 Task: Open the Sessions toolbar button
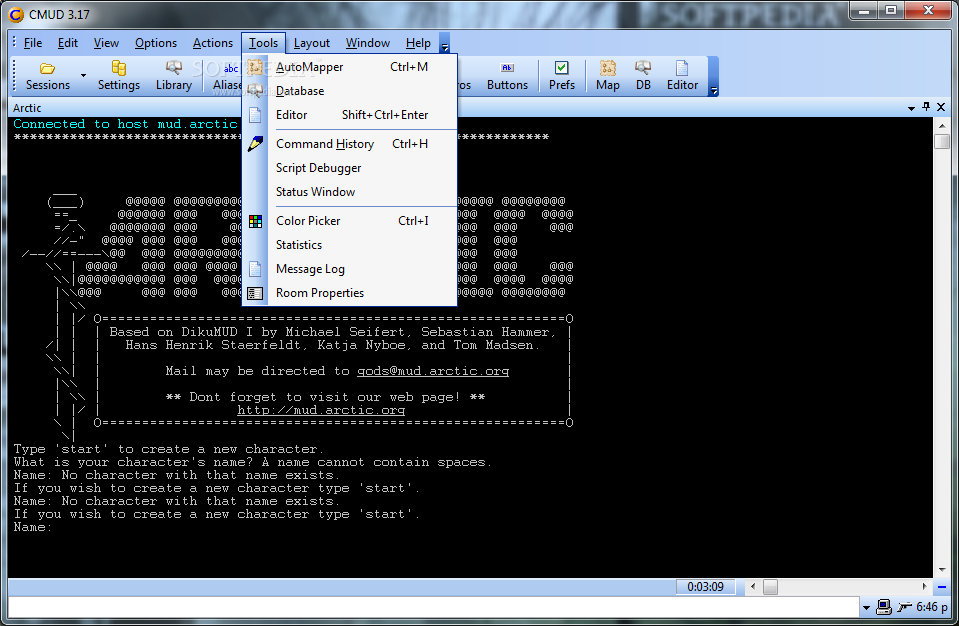click(x=48, y=76)
